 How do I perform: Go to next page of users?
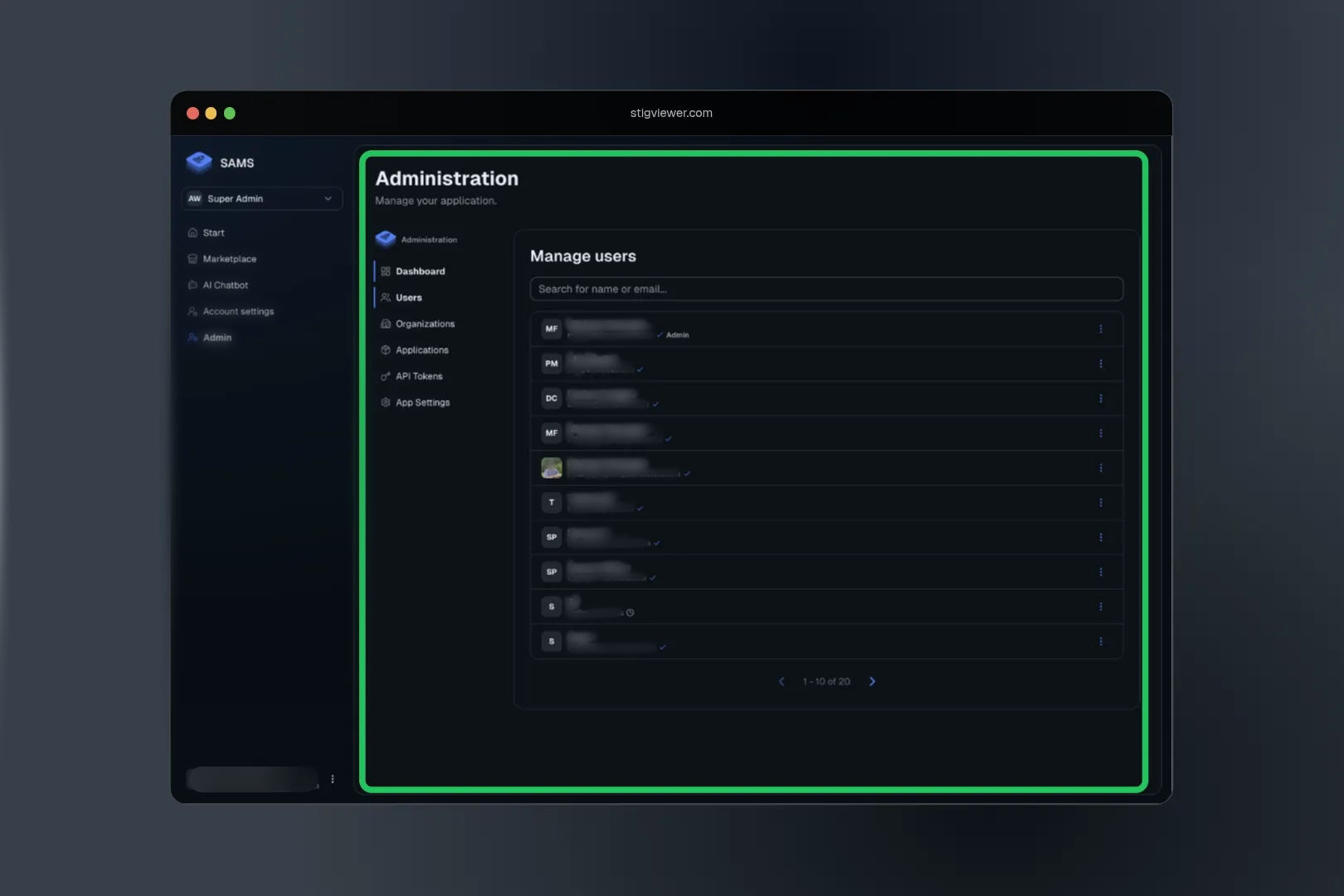[872, 682]
